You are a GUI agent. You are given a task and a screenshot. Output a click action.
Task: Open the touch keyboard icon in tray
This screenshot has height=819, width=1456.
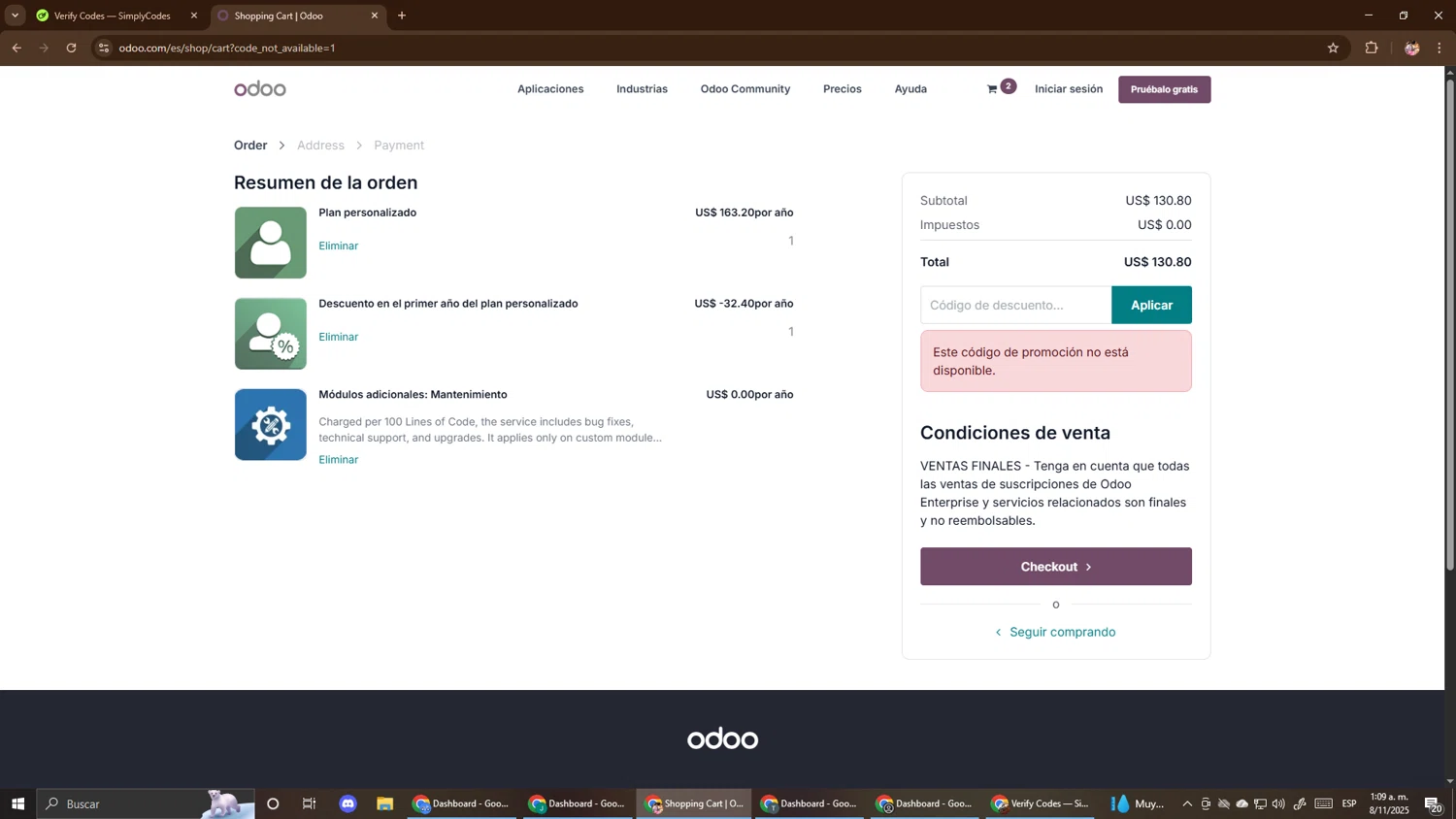pos(1324,803)
